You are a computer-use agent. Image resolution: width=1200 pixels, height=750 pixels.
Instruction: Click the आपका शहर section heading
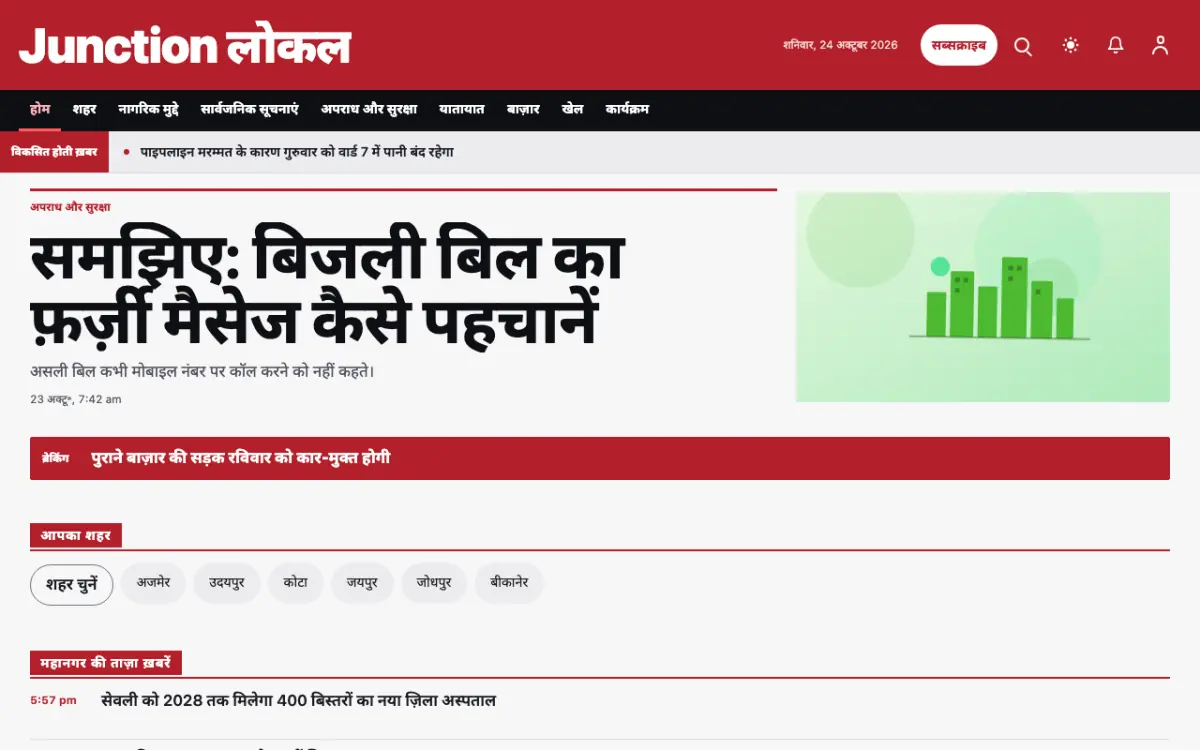(76, 536)
